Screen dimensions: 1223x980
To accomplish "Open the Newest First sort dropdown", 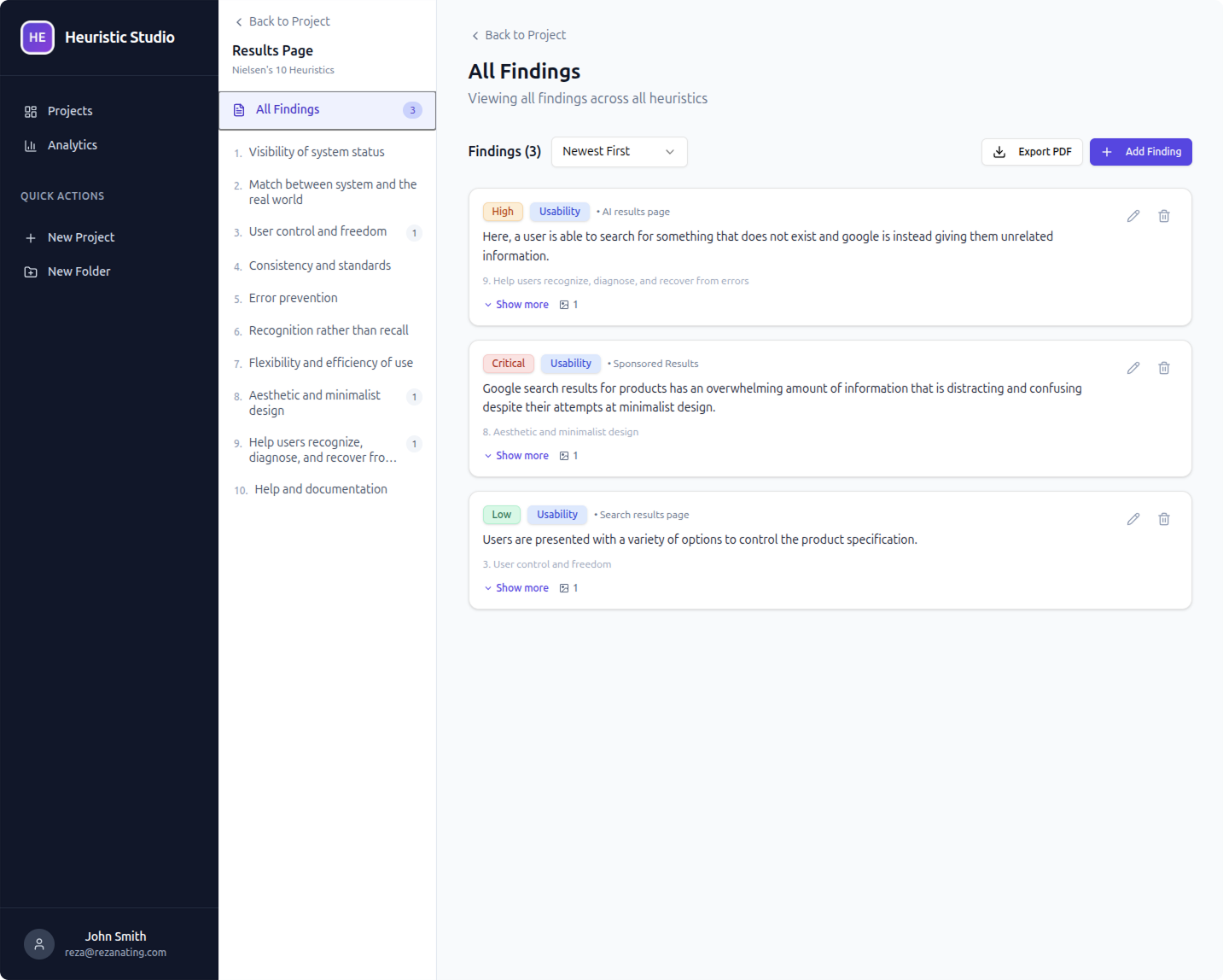I will click(619, 152).
